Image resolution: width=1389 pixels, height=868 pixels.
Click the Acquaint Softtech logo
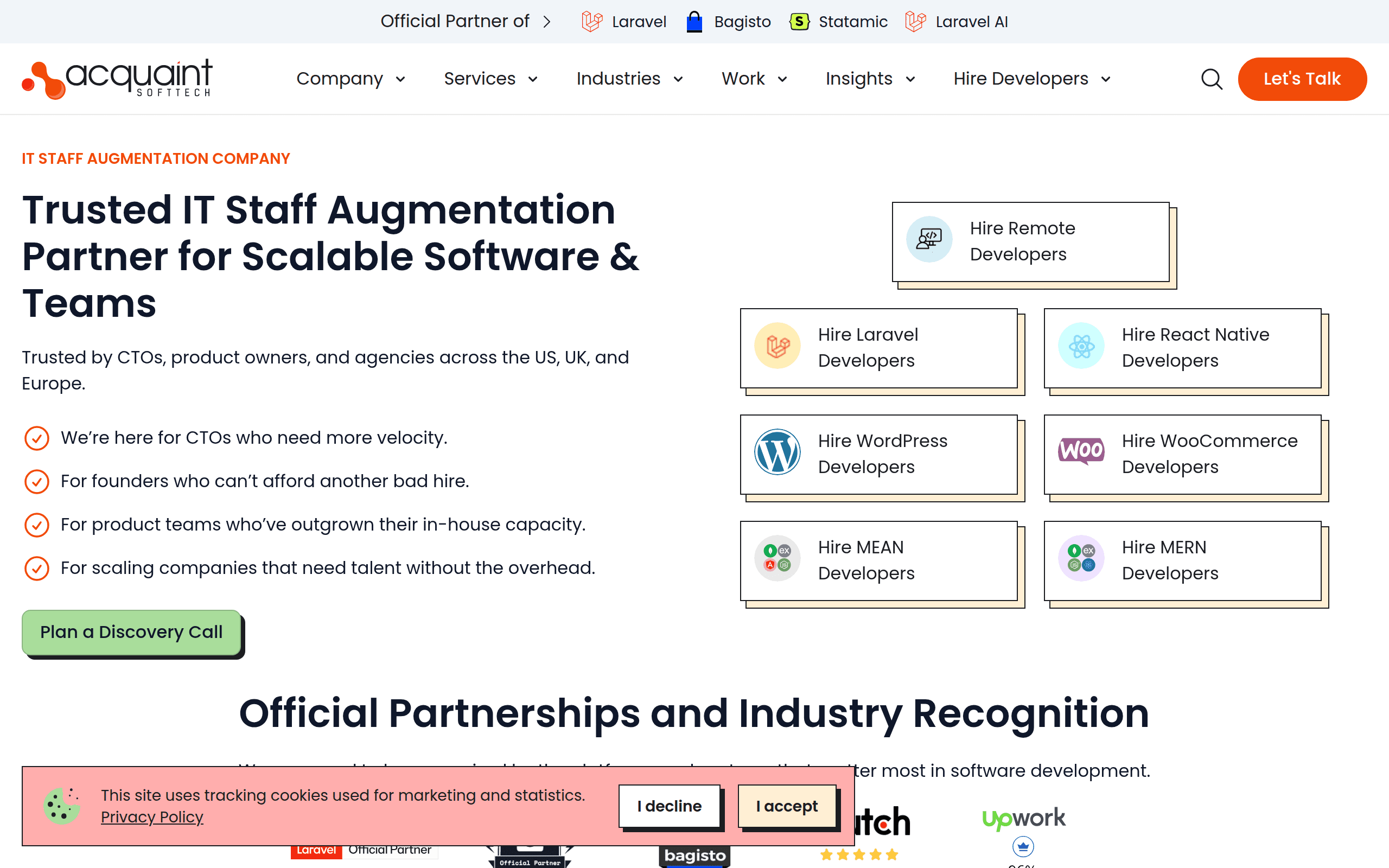click(x=115, y=78)
